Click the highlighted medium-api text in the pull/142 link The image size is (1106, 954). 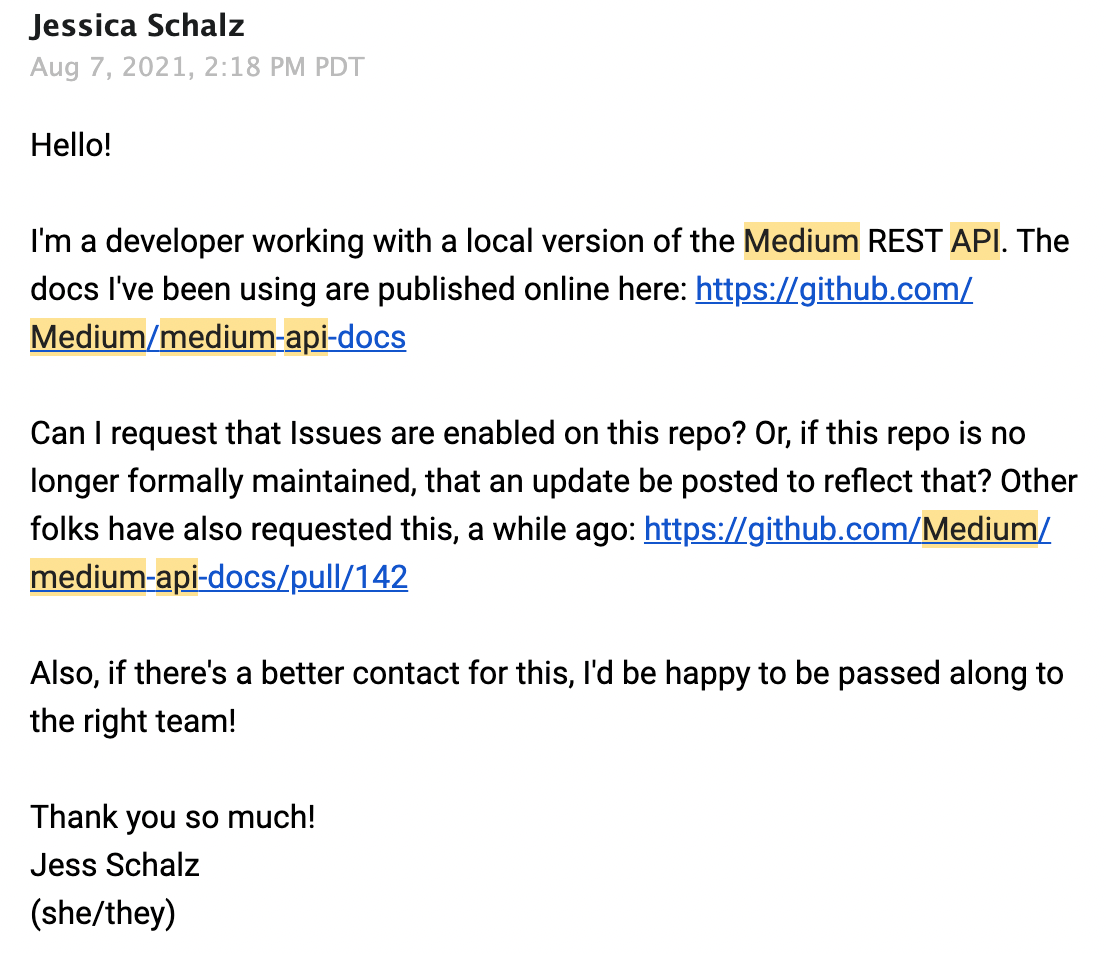tap(114, 577)
